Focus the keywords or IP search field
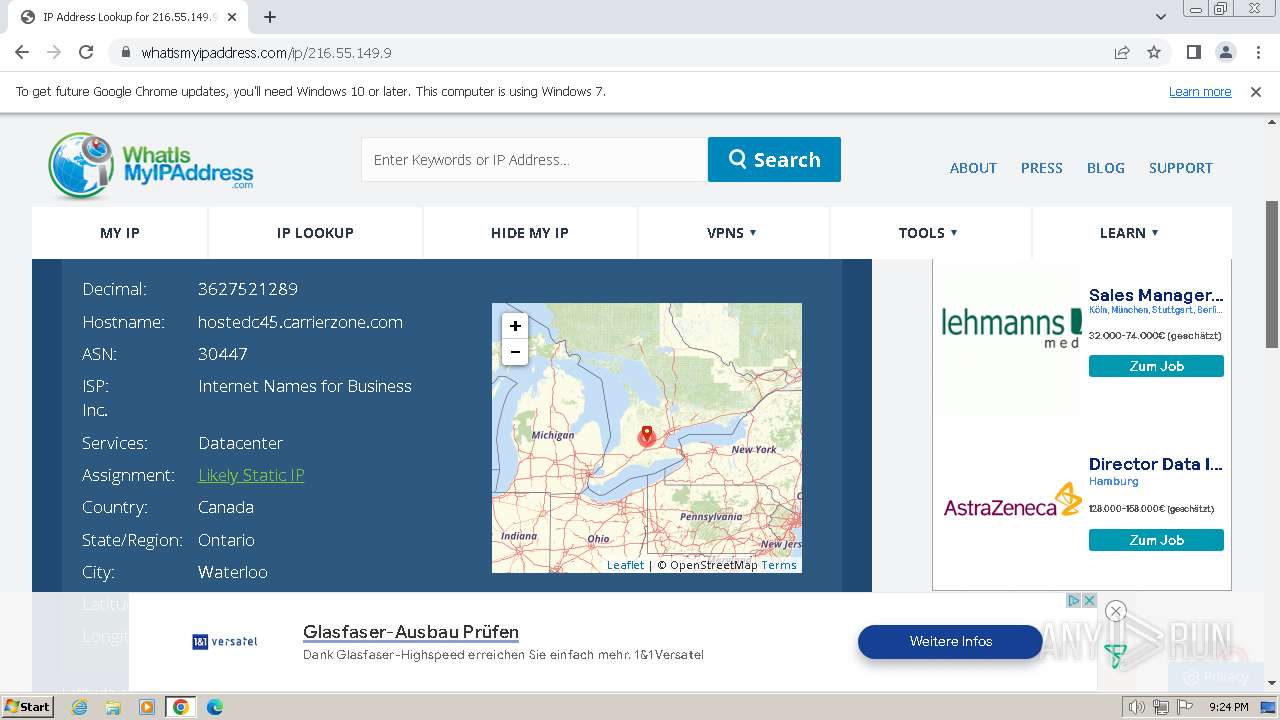 tap(534, 160)
